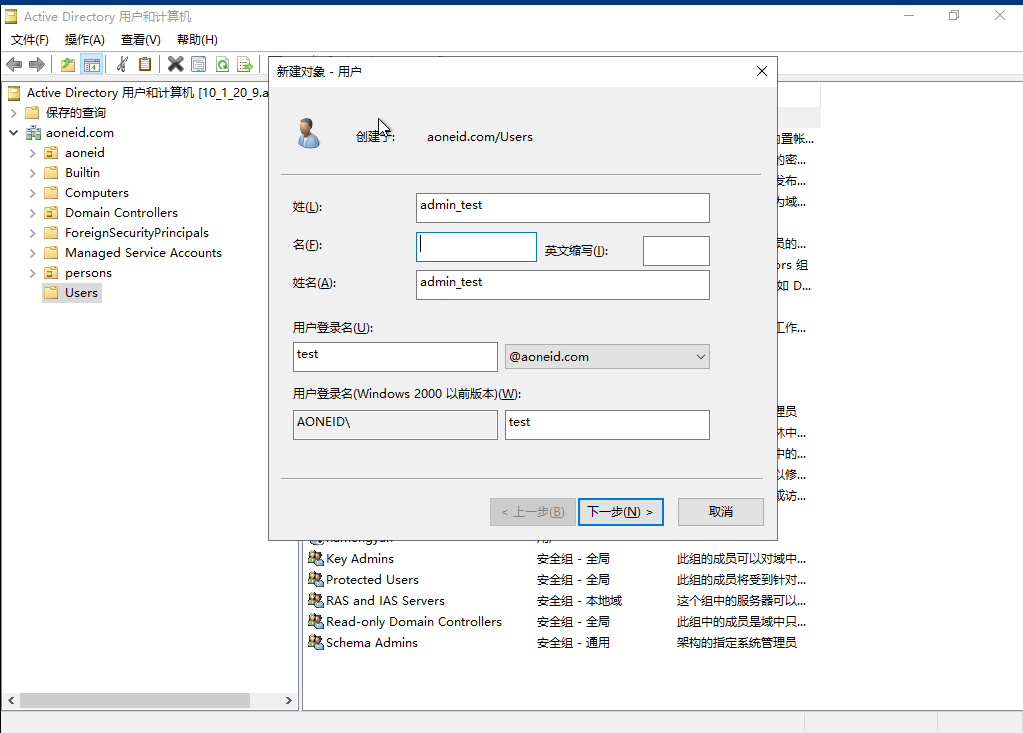Click the Delete X toolbar icon
This screenshot has width=1023, height=733.
pyautogui.click(x=176, y=65)
